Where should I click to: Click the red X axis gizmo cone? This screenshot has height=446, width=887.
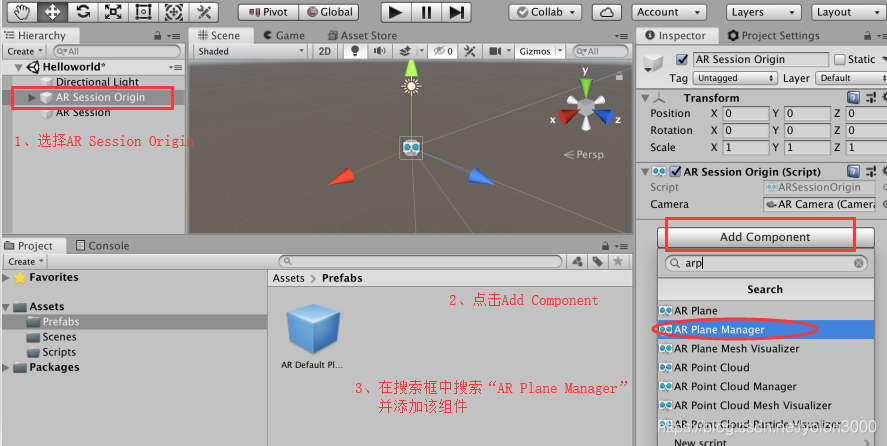click(x=568, y=117)
